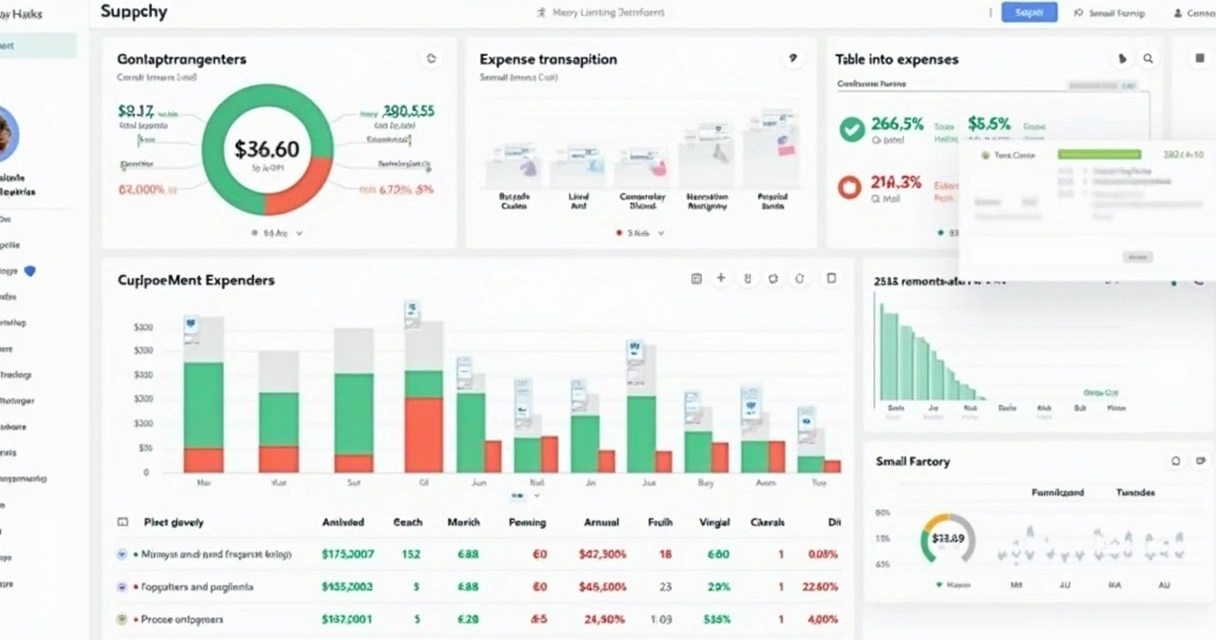Open the dropdown below the $36.60 donut chart
This screenshot has width=1216, height=640.
(276, 232)
